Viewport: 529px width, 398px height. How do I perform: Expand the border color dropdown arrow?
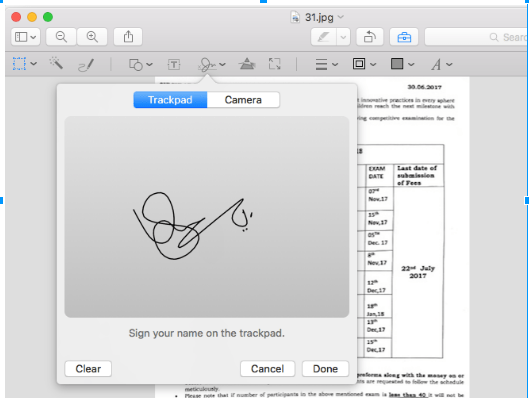[373, 64]
